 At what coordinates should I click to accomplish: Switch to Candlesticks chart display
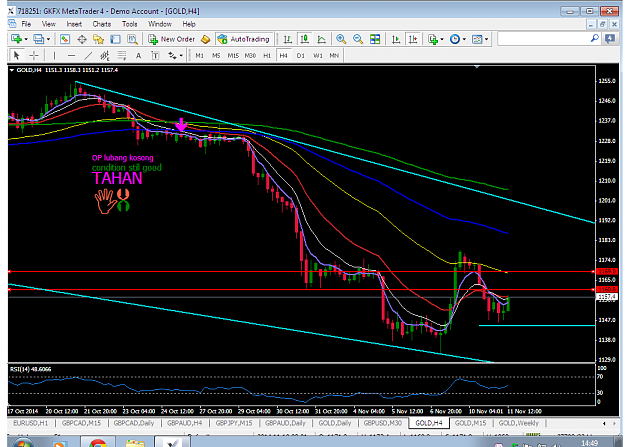tap(305, 39)
